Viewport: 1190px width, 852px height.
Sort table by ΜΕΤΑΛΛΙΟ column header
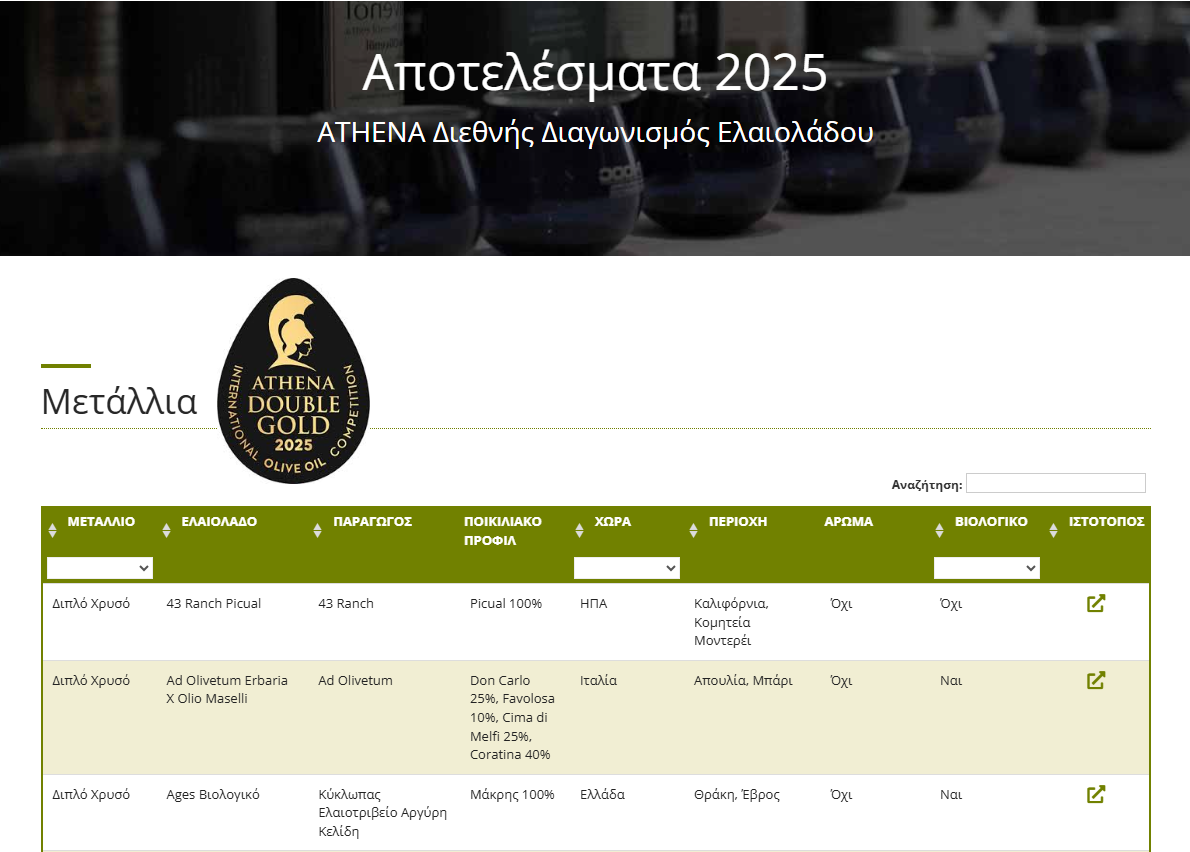(x=101, y=521)
